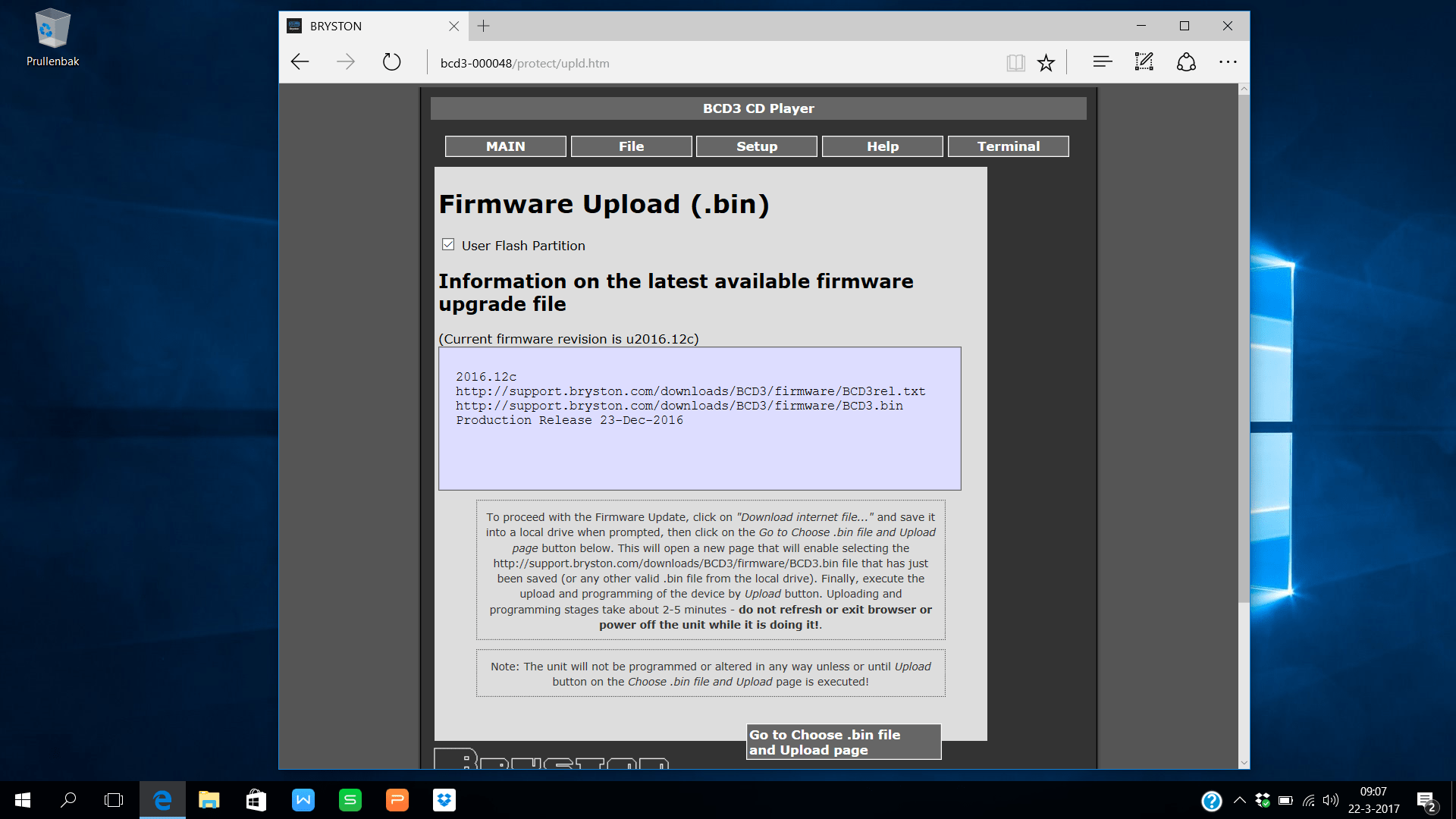Open reading view book icon

coord(1015,63)
